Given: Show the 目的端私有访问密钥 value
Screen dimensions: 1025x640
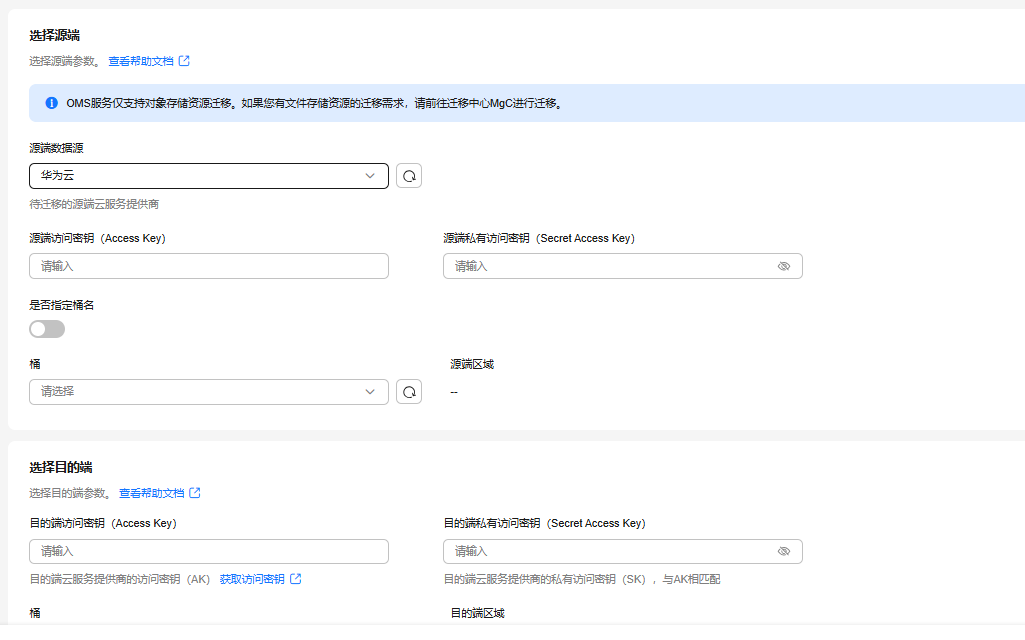Looking at the screenshot, I should [784, 552].
